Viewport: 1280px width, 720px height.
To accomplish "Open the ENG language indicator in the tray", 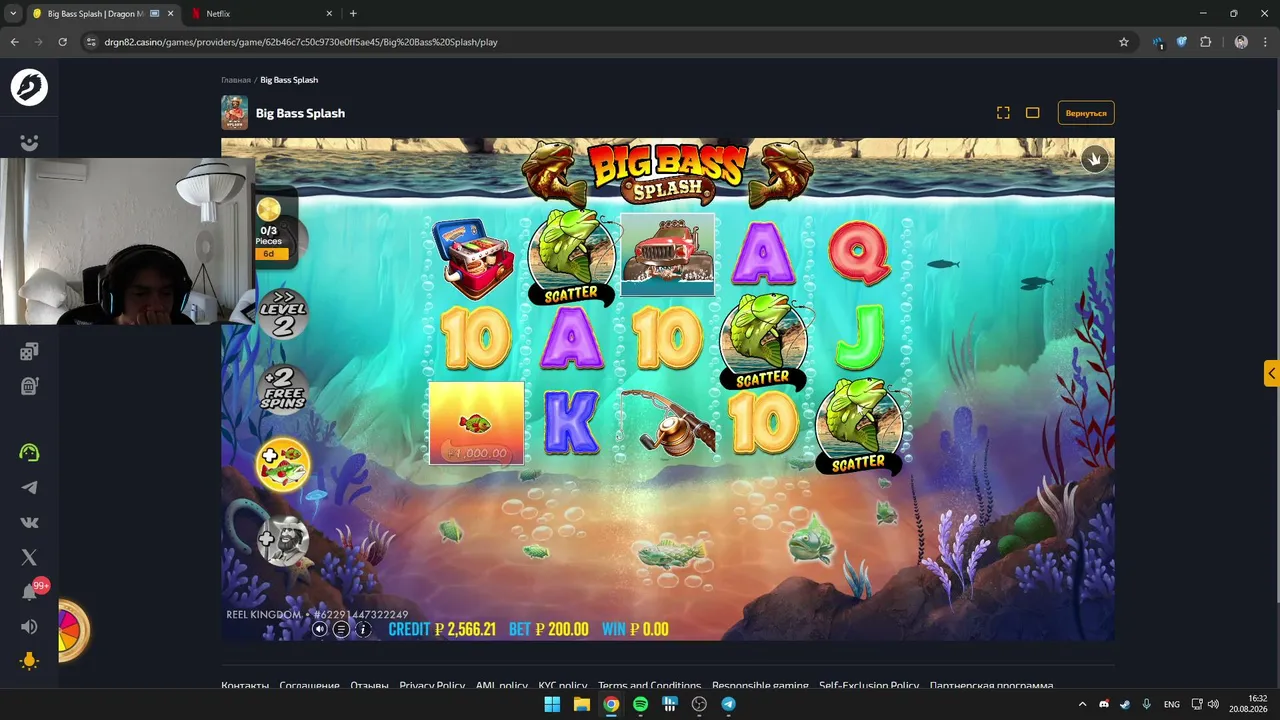I will pos(1172,704).
